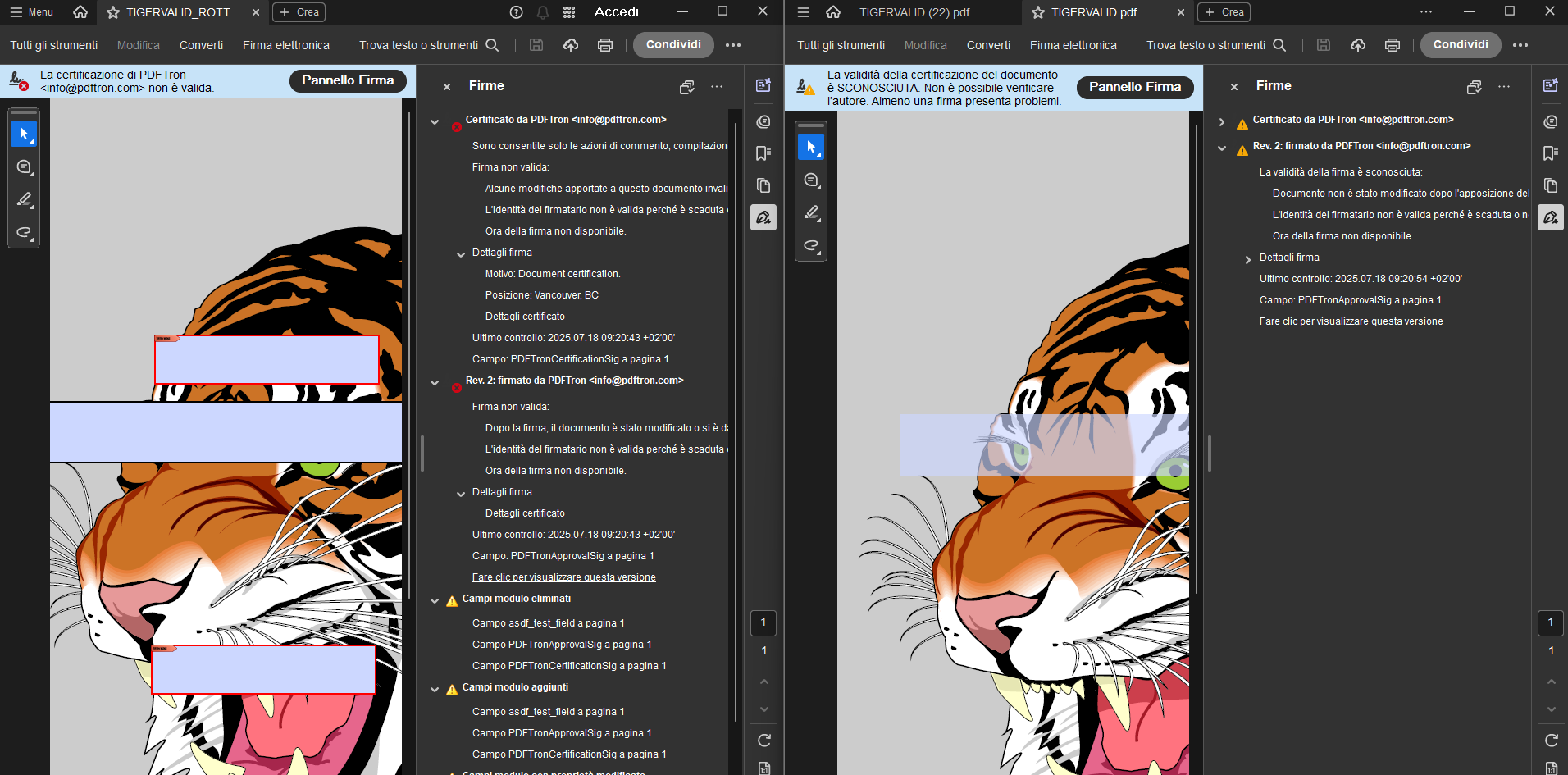
Task: Close the Firme panel in left window
Action: 447,86
